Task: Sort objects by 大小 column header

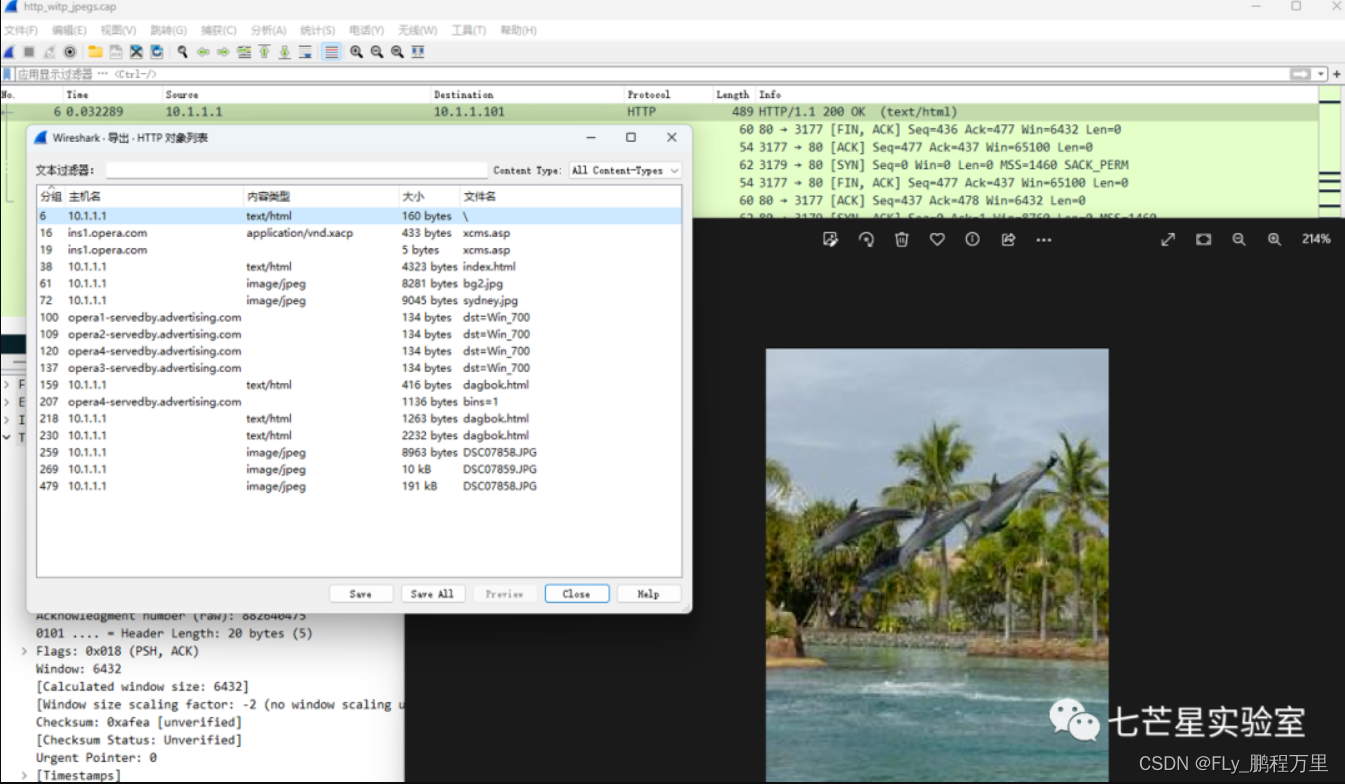Action: 428,196
